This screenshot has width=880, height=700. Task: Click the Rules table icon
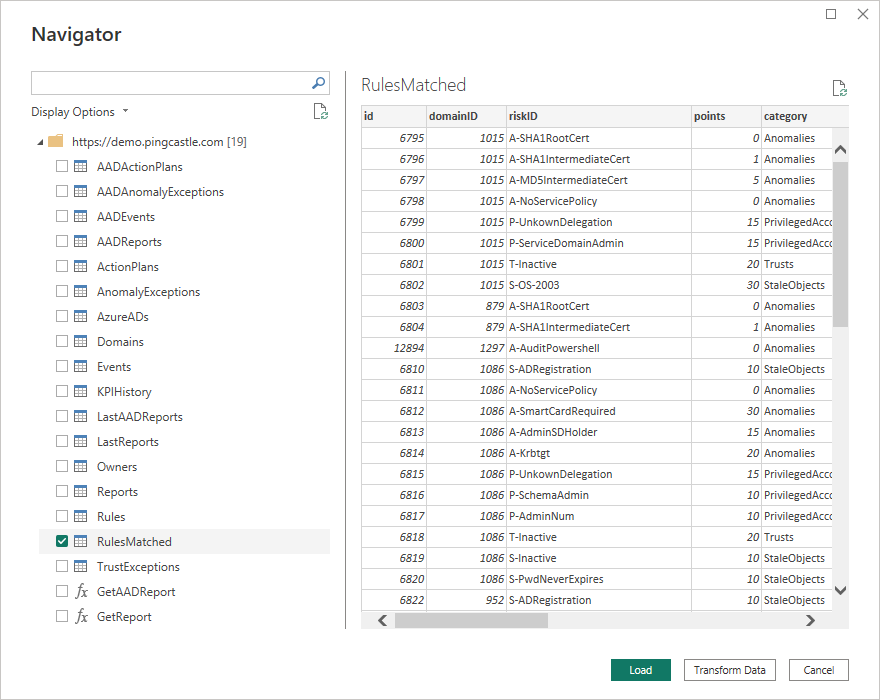[81, 516]
